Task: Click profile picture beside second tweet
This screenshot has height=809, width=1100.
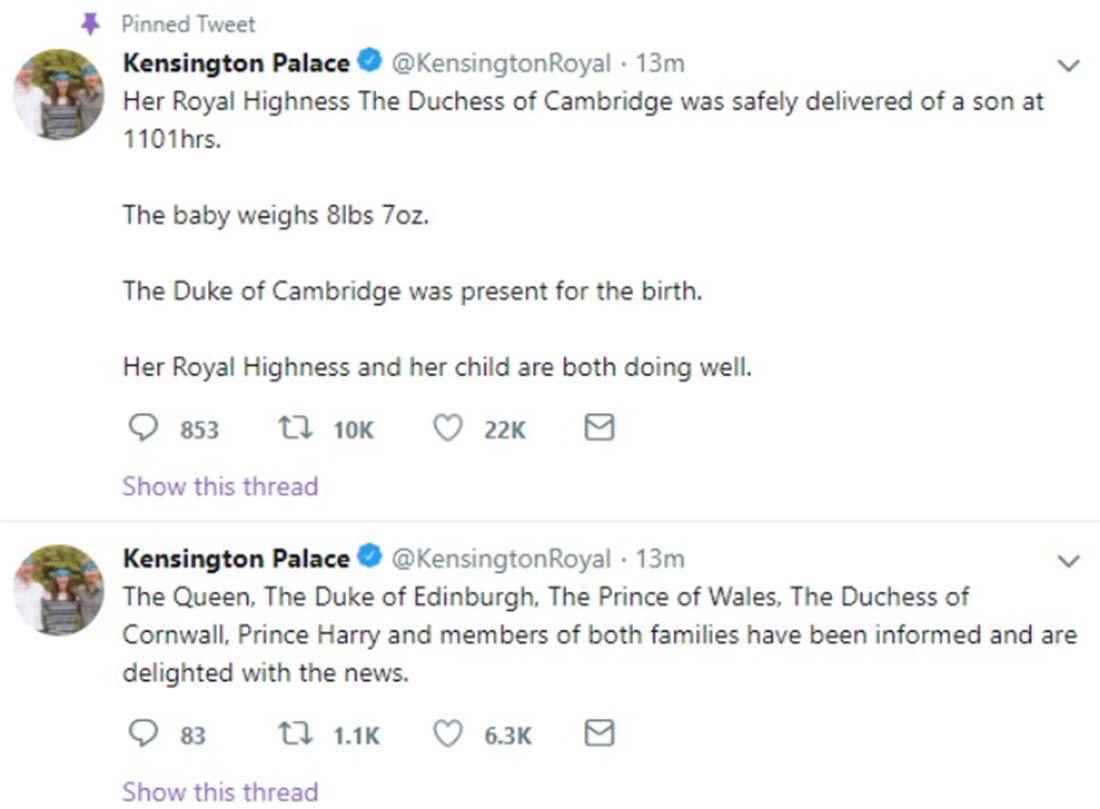Action: [x=58, y=590]
